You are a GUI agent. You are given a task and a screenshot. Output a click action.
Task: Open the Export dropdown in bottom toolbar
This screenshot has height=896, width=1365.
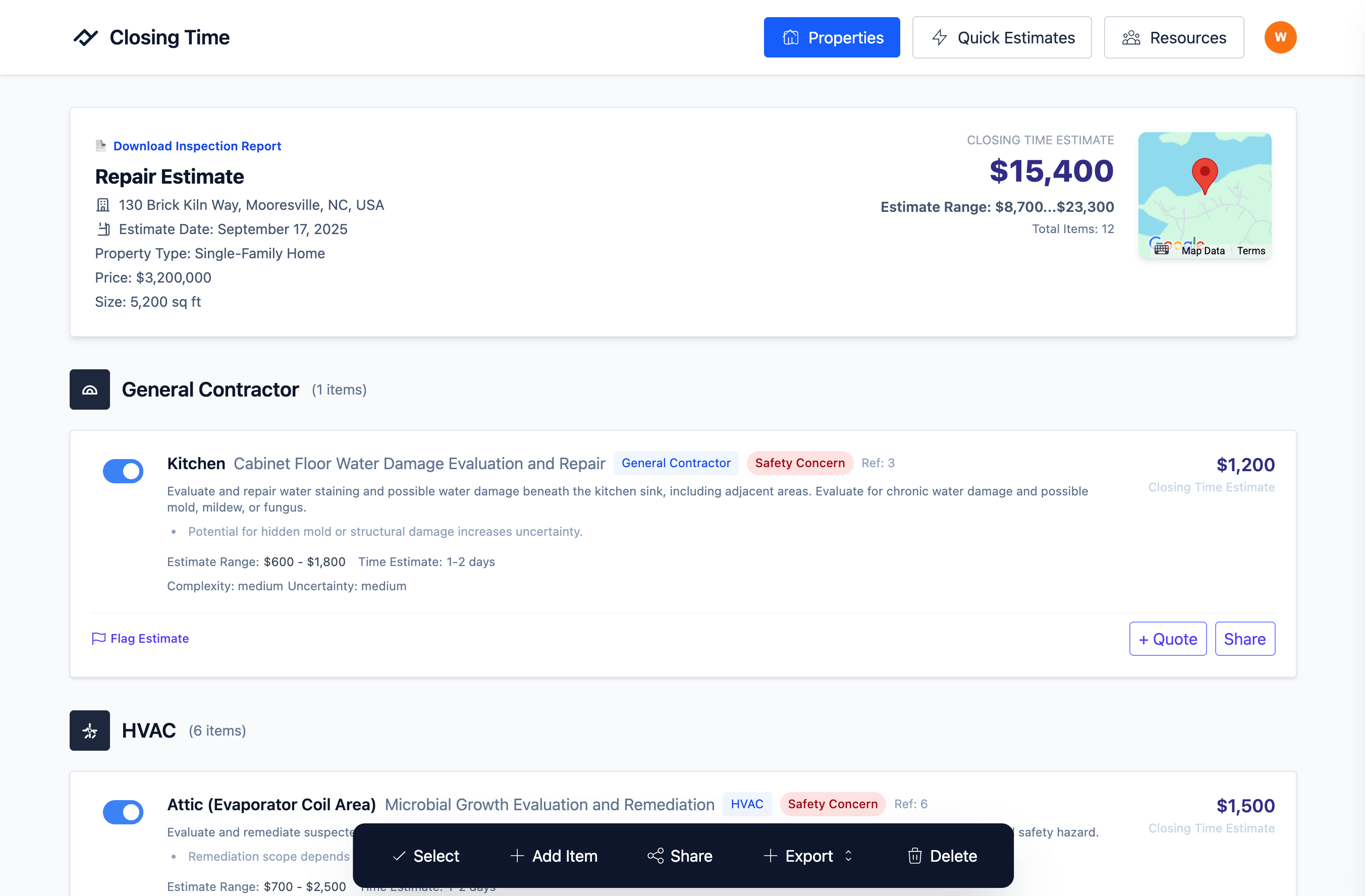809,856
